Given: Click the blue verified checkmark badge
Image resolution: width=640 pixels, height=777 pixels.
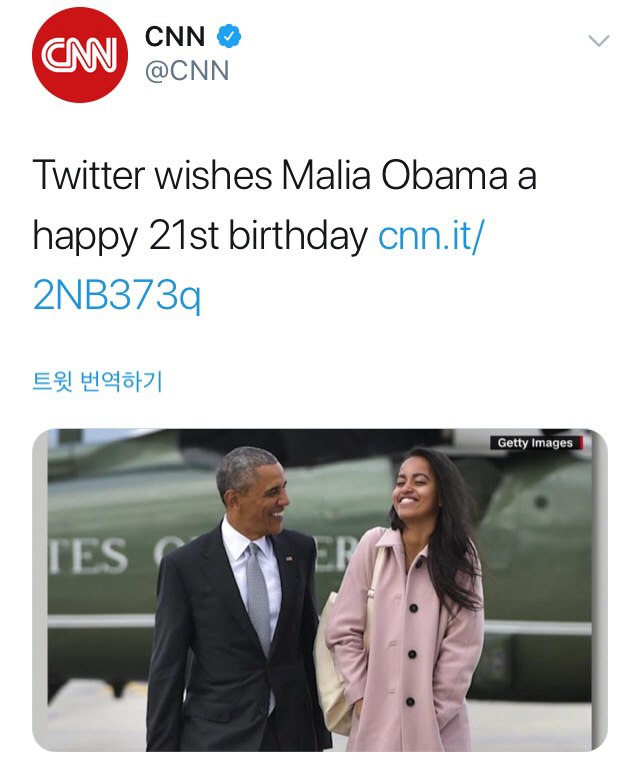Looking at the screenshot, I should [x=230, y=37].
